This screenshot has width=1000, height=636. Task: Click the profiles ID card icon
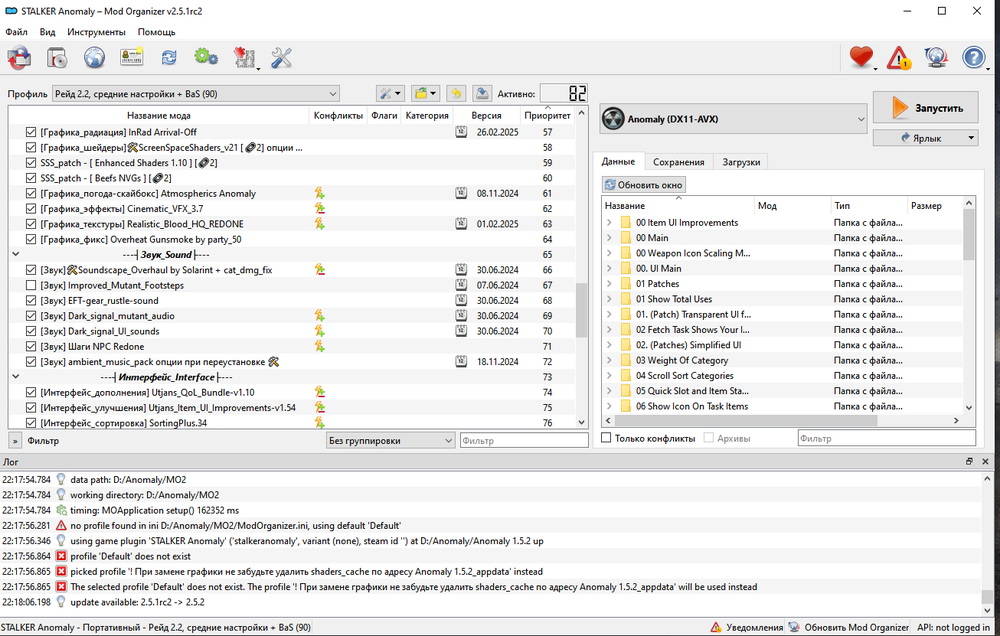click(x=132, y=58)
